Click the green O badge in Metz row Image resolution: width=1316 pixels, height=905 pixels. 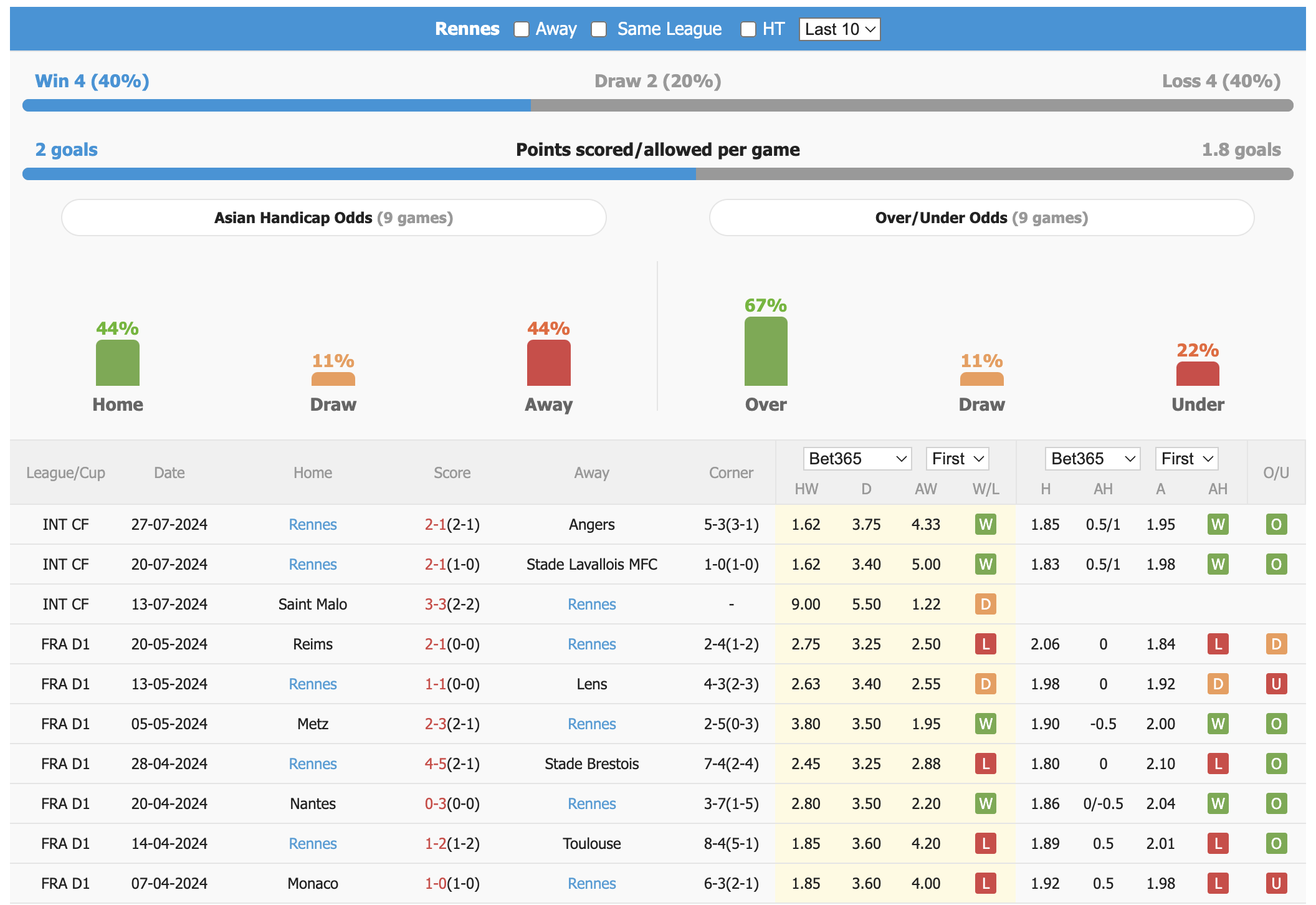(1276, 724)
